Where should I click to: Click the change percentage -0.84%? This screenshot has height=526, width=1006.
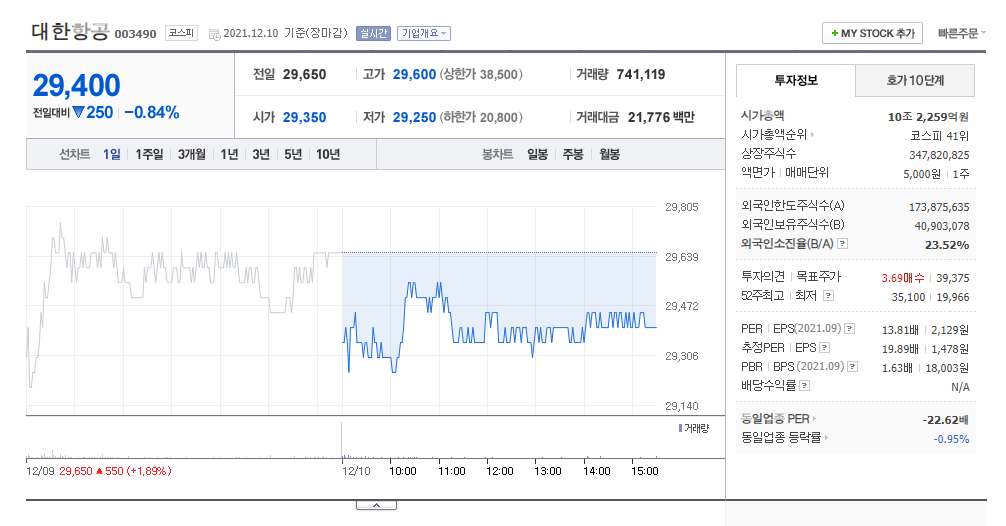coord(152,113)
